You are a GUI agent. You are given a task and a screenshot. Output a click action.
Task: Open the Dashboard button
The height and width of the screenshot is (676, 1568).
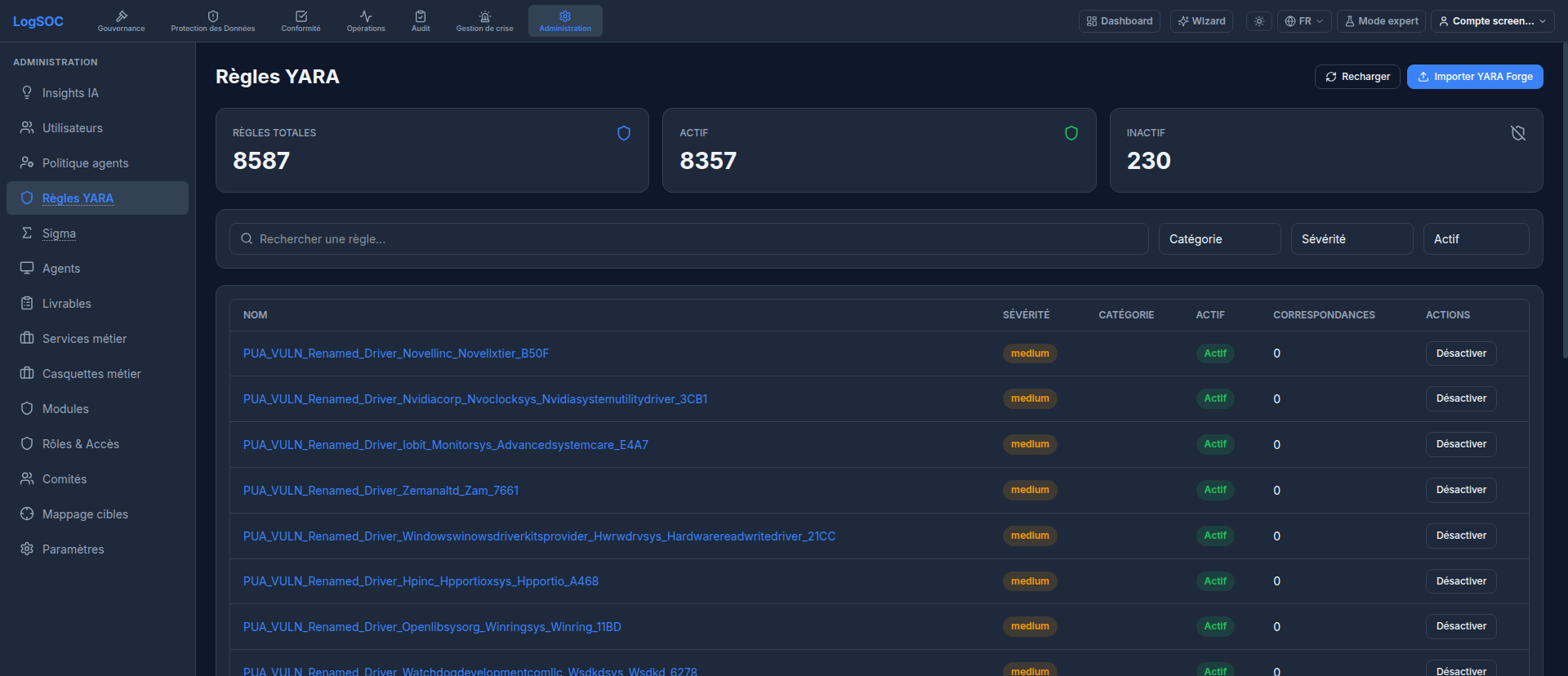[1120, 21]
